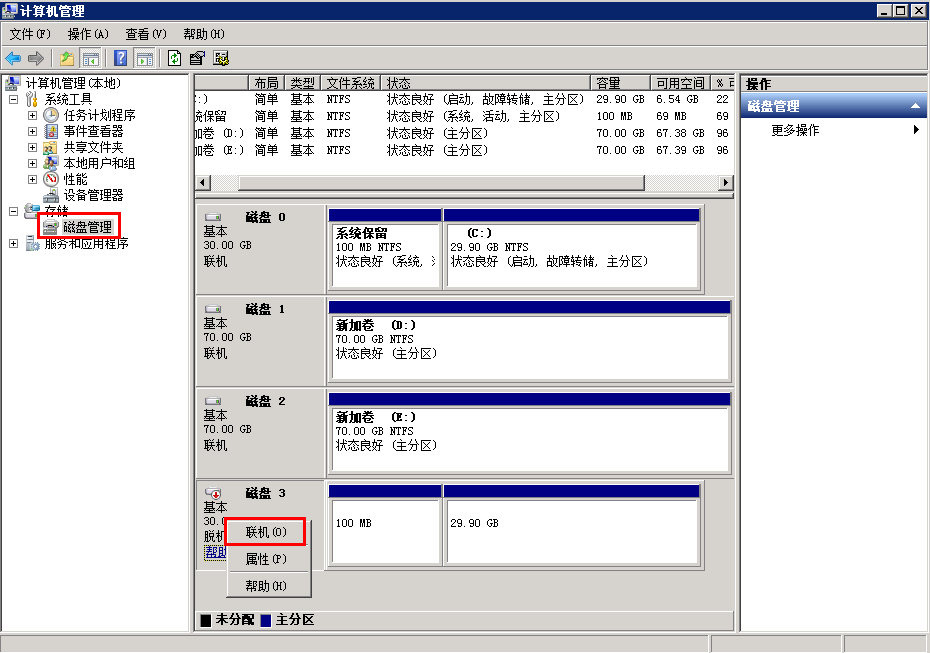The image size is (930, 653).
Task: Open 更多操作 in the actions pane
Action: click(x=795, y=130)
